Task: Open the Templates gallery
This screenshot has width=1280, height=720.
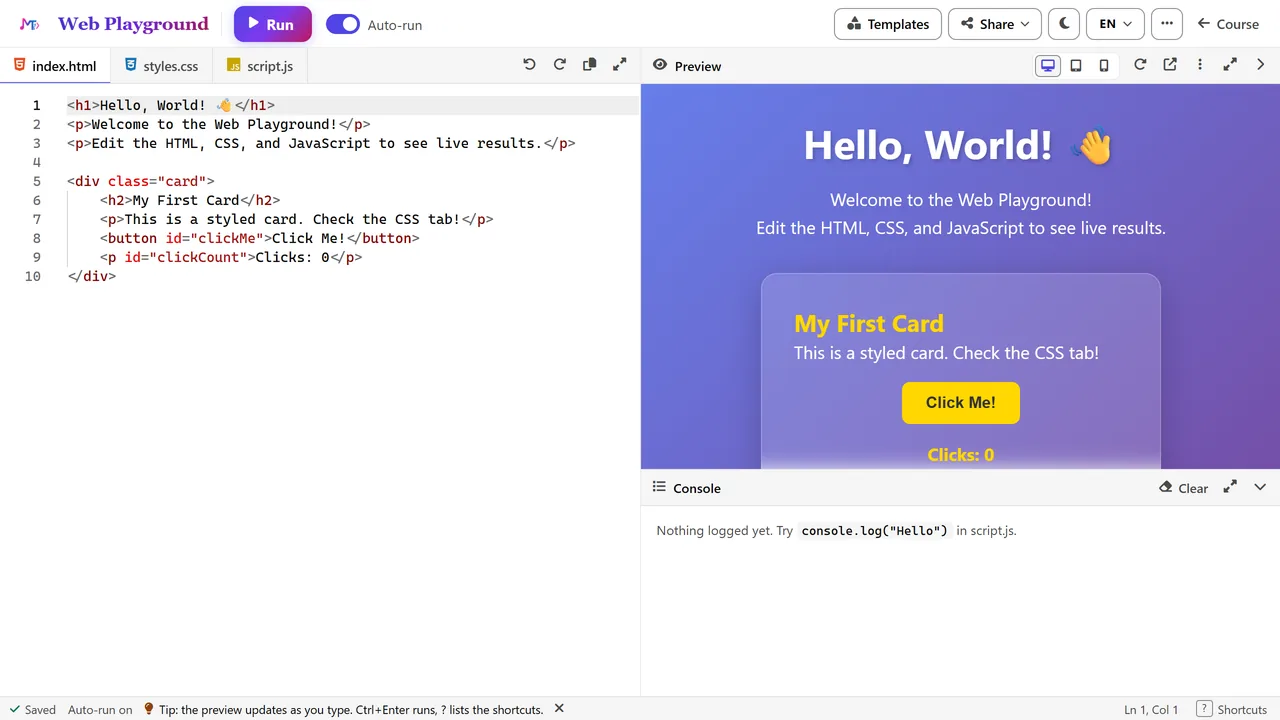Action: click(888, 24)
